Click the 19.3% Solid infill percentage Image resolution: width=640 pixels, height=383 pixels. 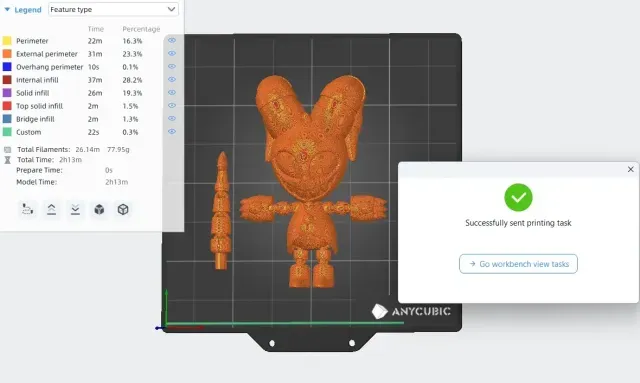(132, 93)
